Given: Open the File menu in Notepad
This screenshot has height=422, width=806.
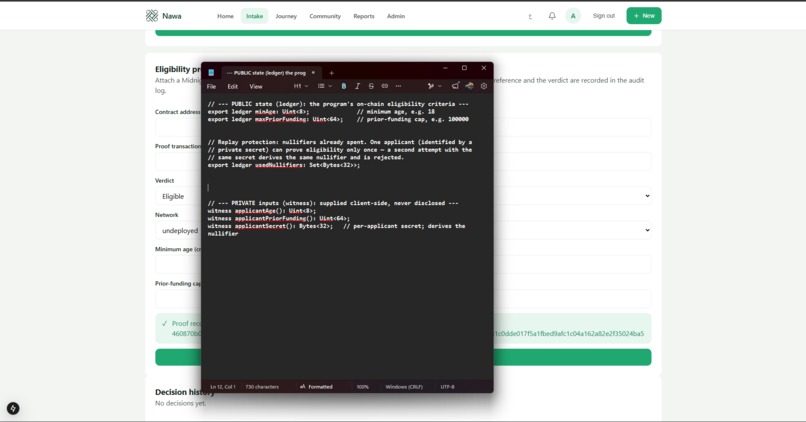Looking at the screenshot, I should tap(211, 86).
